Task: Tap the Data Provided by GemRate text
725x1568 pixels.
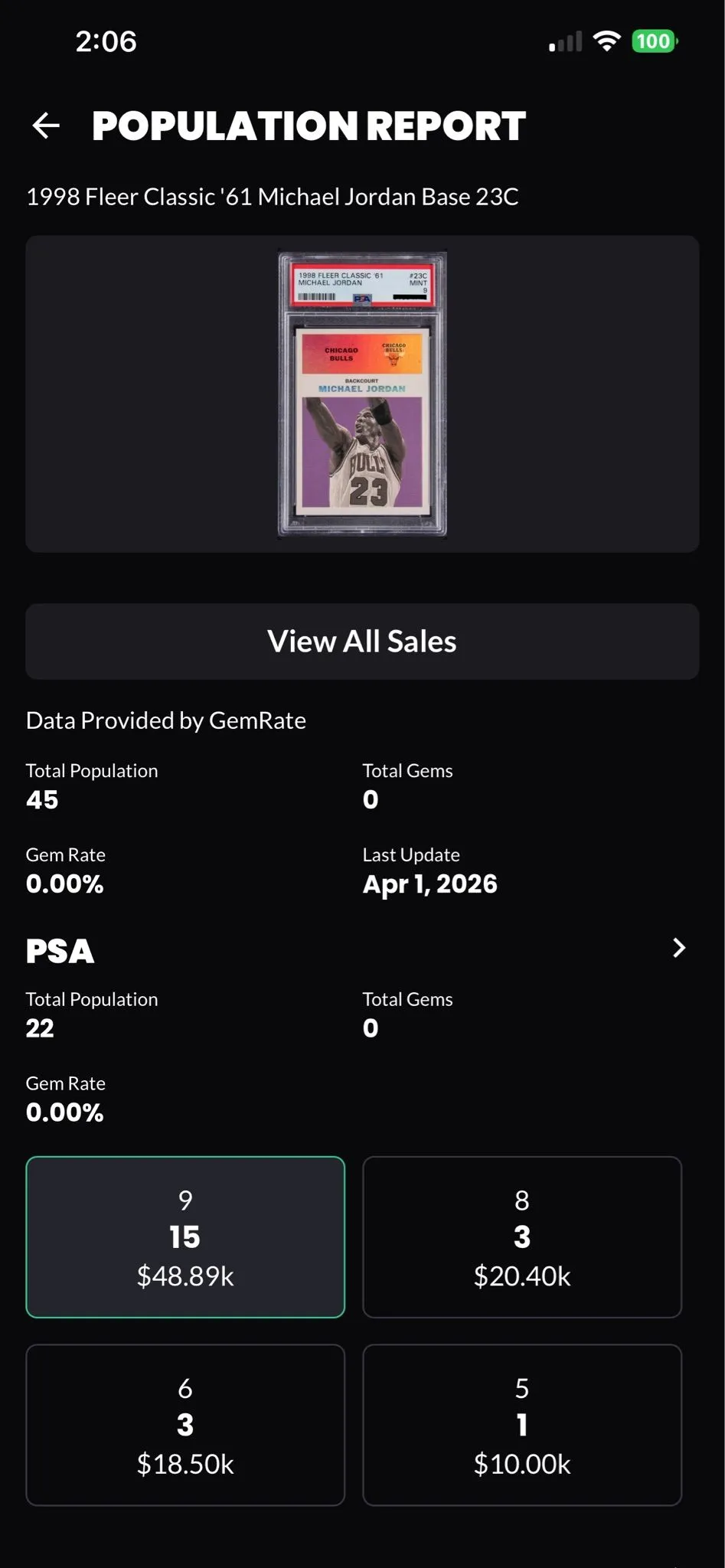Action: [166, 720]
